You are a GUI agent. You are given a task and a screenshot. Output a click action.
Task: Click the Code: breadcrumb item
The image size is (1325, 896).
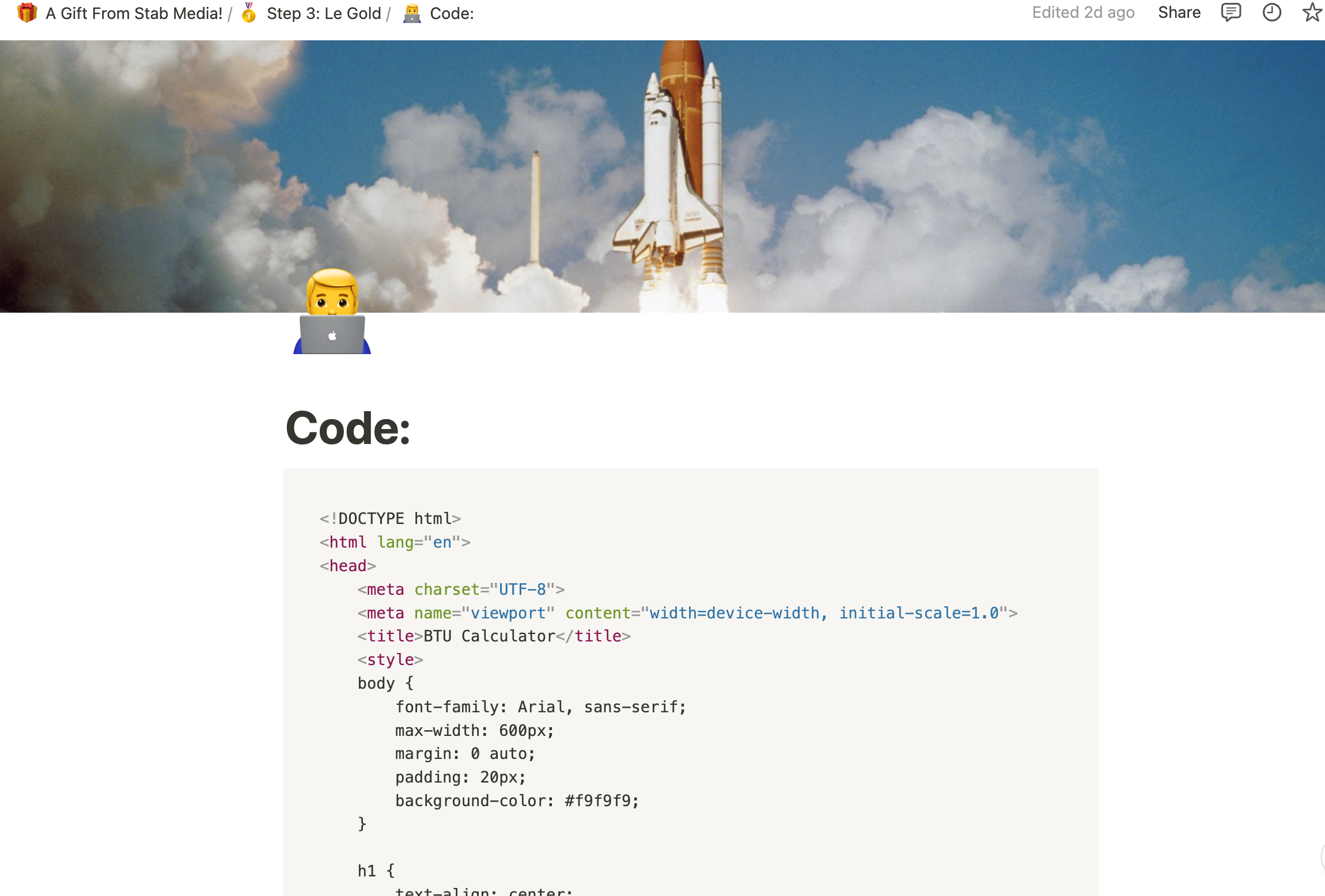[452, 13]
